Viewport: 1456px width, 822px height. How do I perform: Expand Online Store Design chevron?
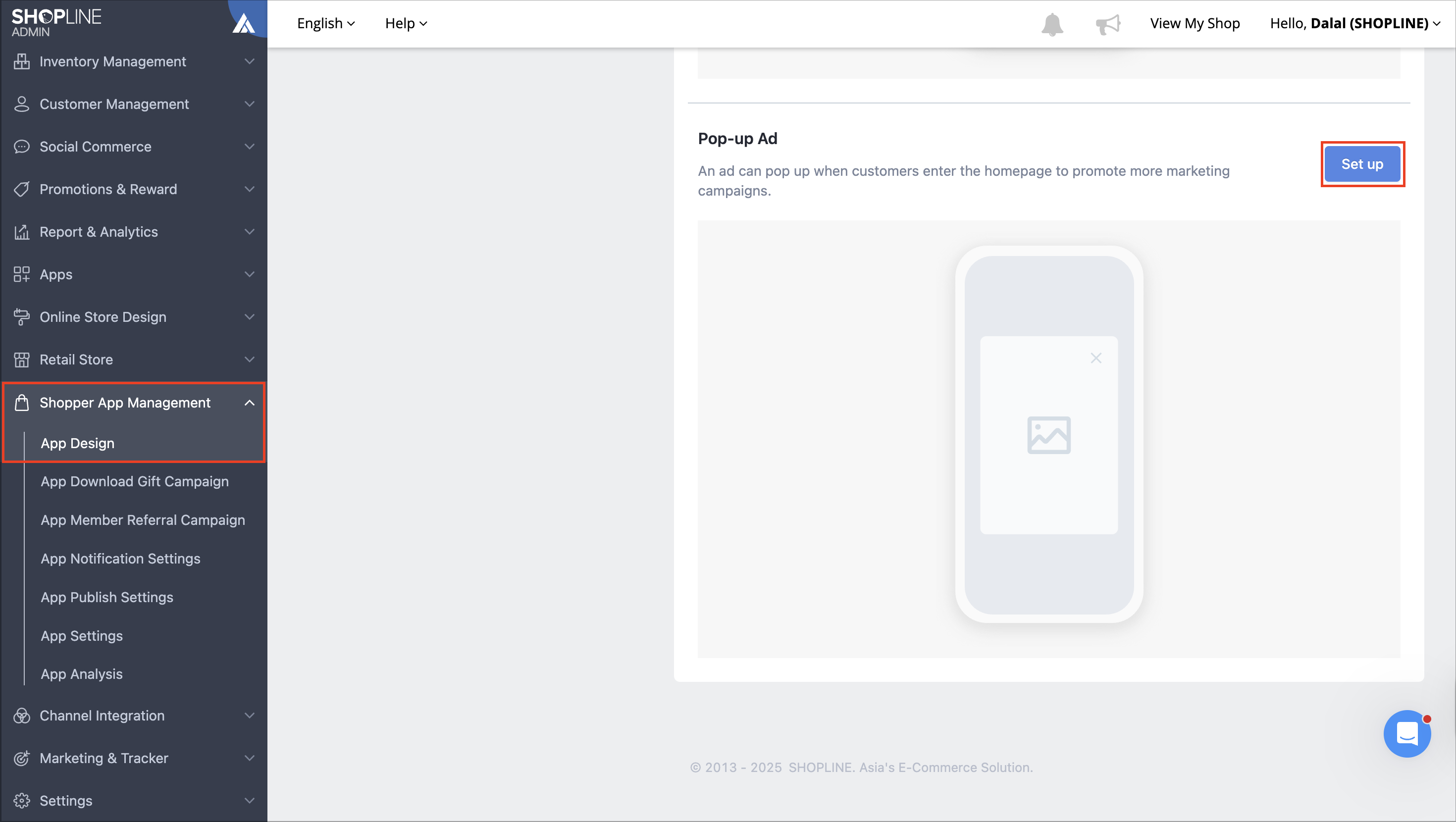pyautogui.click(x=249, y=317)
